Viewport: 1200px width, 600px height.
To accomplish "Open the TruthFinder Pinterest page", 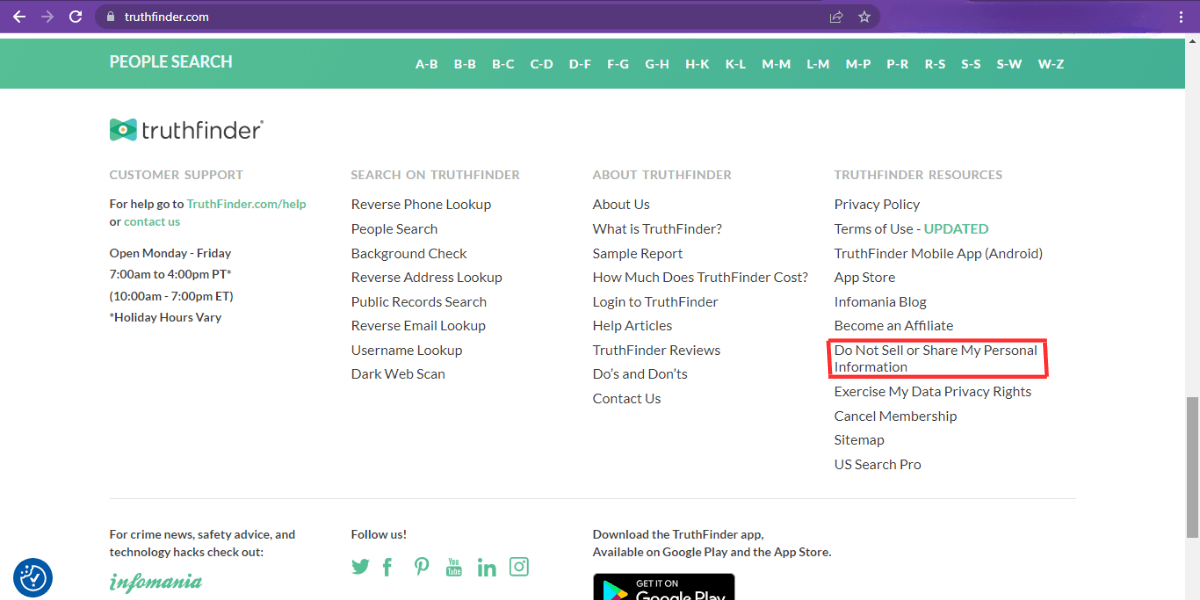I will coord(422,567).
